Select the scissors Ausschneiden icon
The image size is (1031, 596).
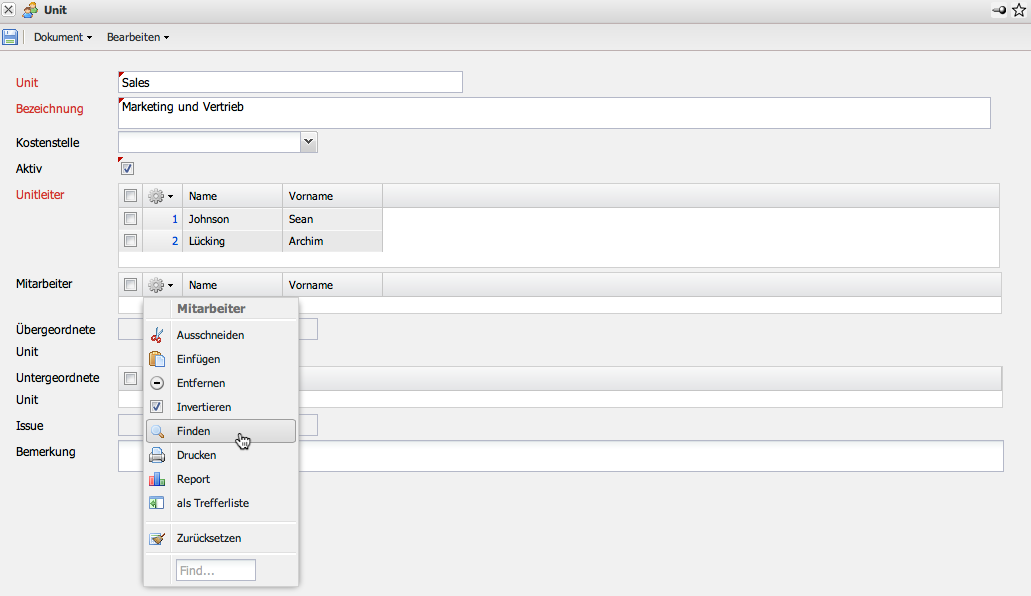pyautogui.click(x=156, y=335)
